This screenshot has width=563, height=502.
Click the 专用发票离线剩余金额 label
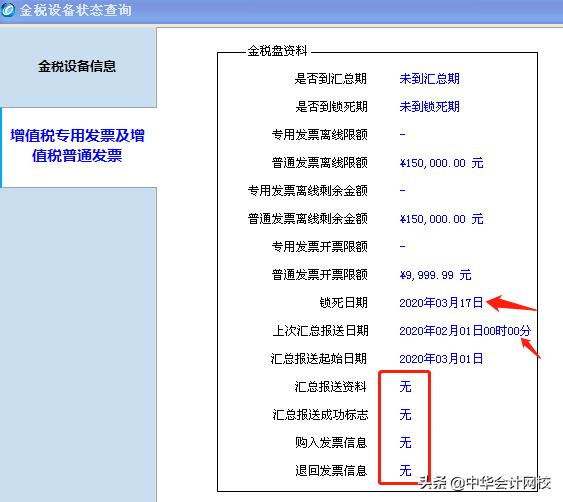point(308,191)
